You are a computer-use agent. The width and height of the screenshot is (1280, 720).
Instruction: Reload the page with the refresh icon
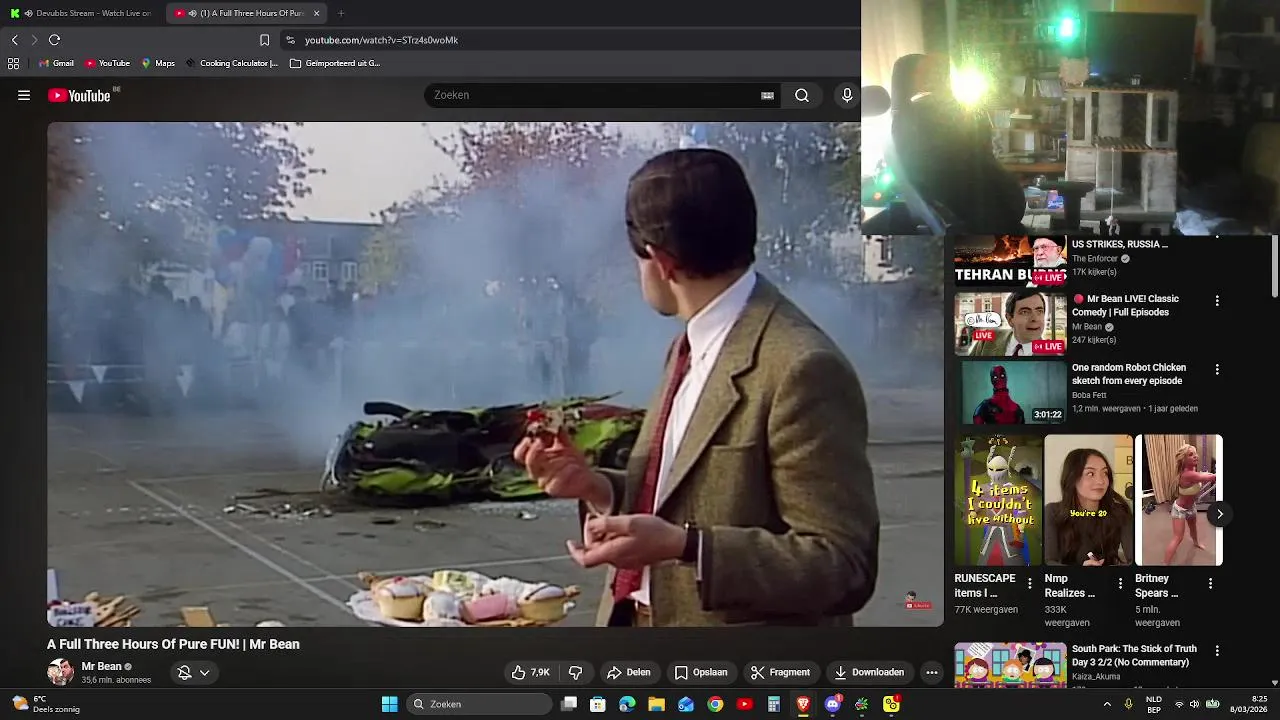54,40
